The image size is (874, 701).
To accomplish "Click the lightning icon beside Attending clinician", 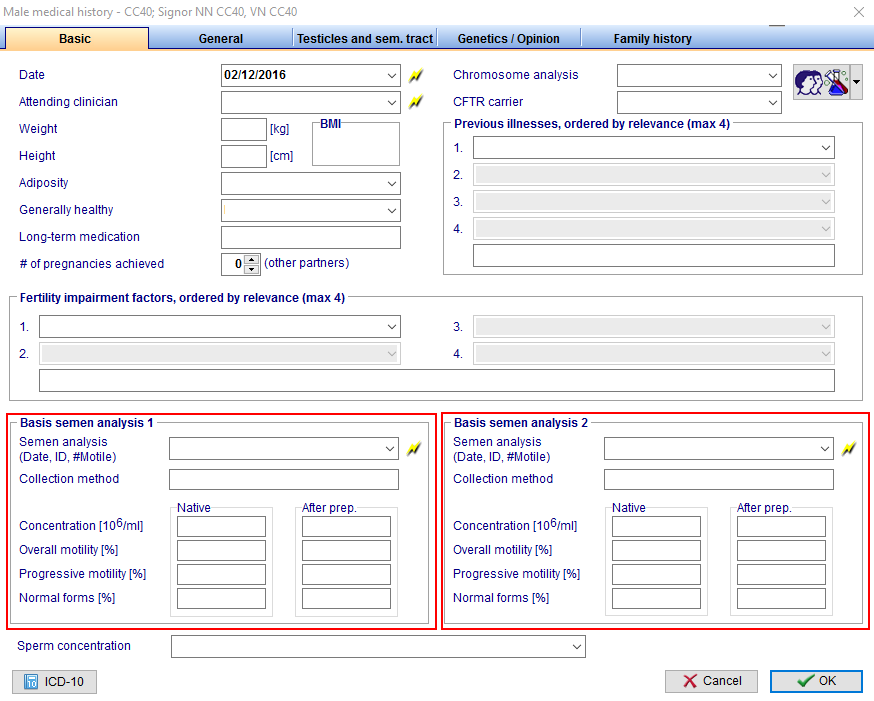I will coord(416,102).
